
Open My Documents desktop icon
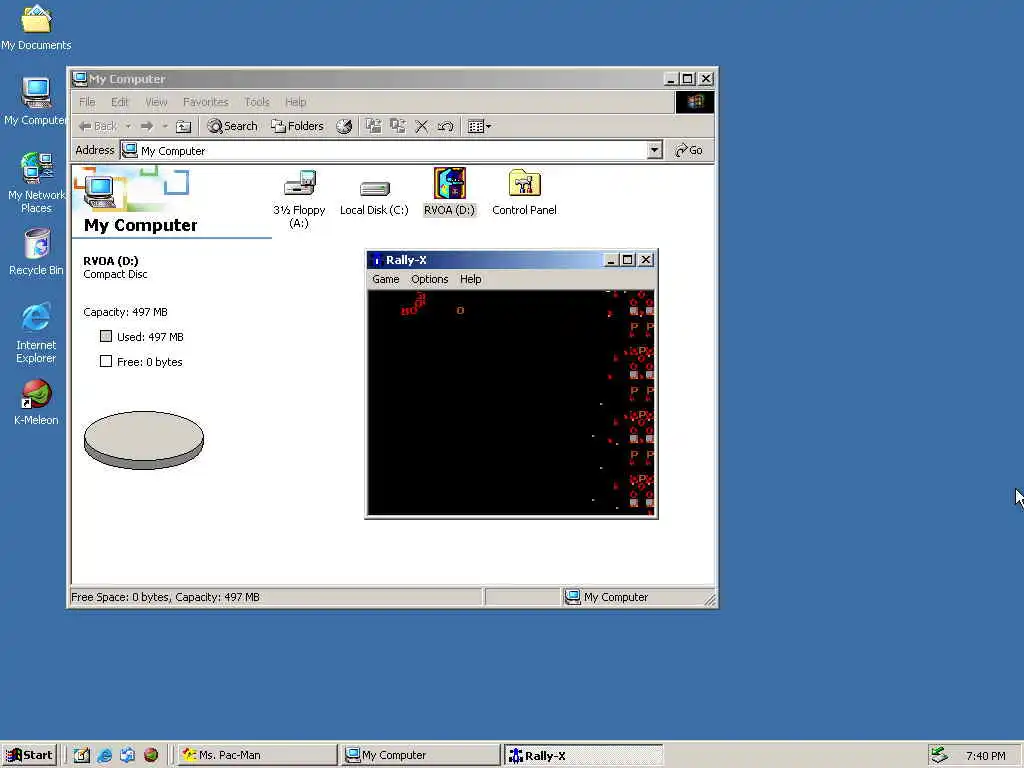click(36, 27)
